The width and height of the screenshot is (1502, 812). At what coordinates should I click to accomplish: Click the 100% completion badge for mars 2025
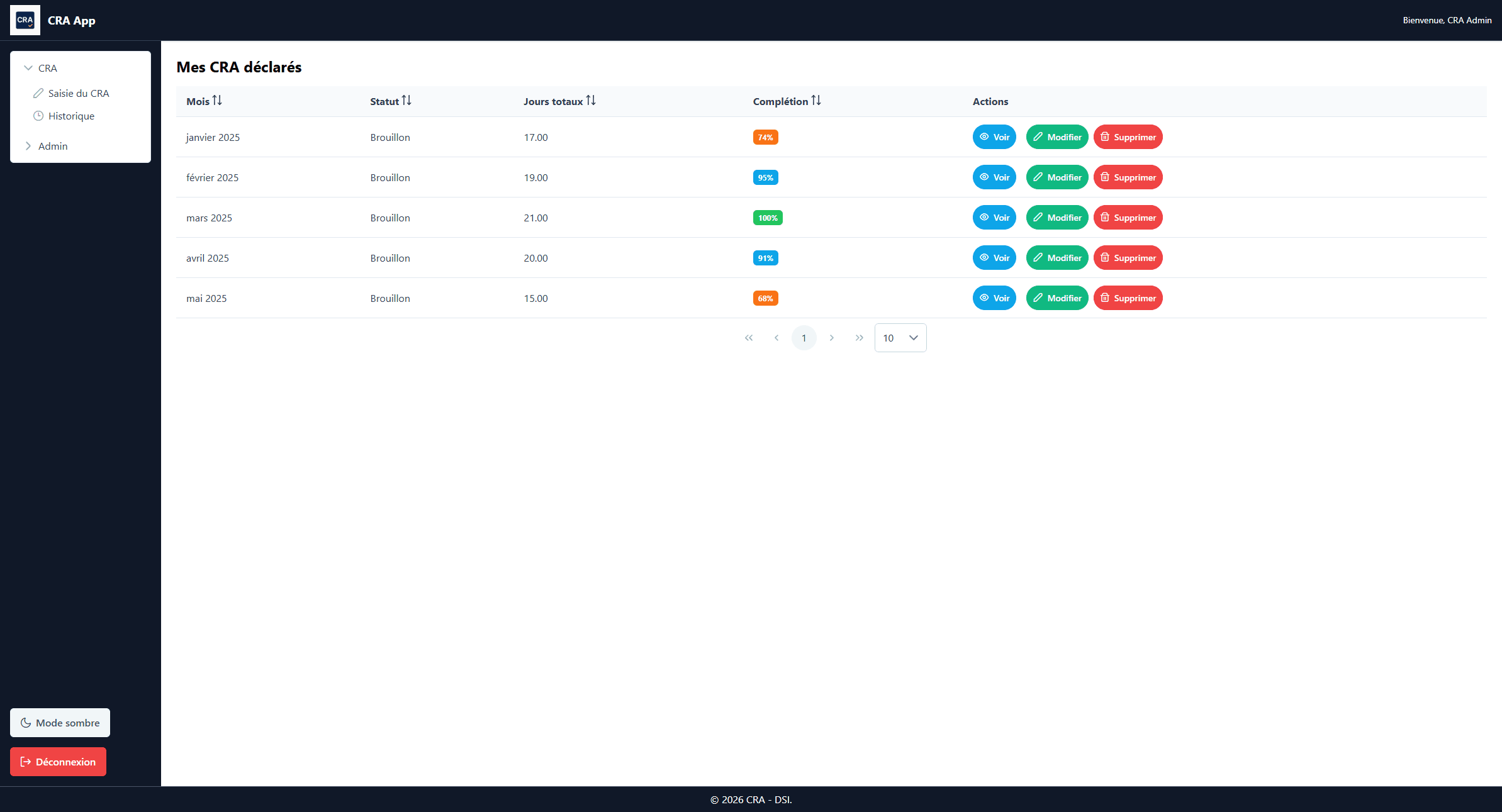[x=768, y=218]
